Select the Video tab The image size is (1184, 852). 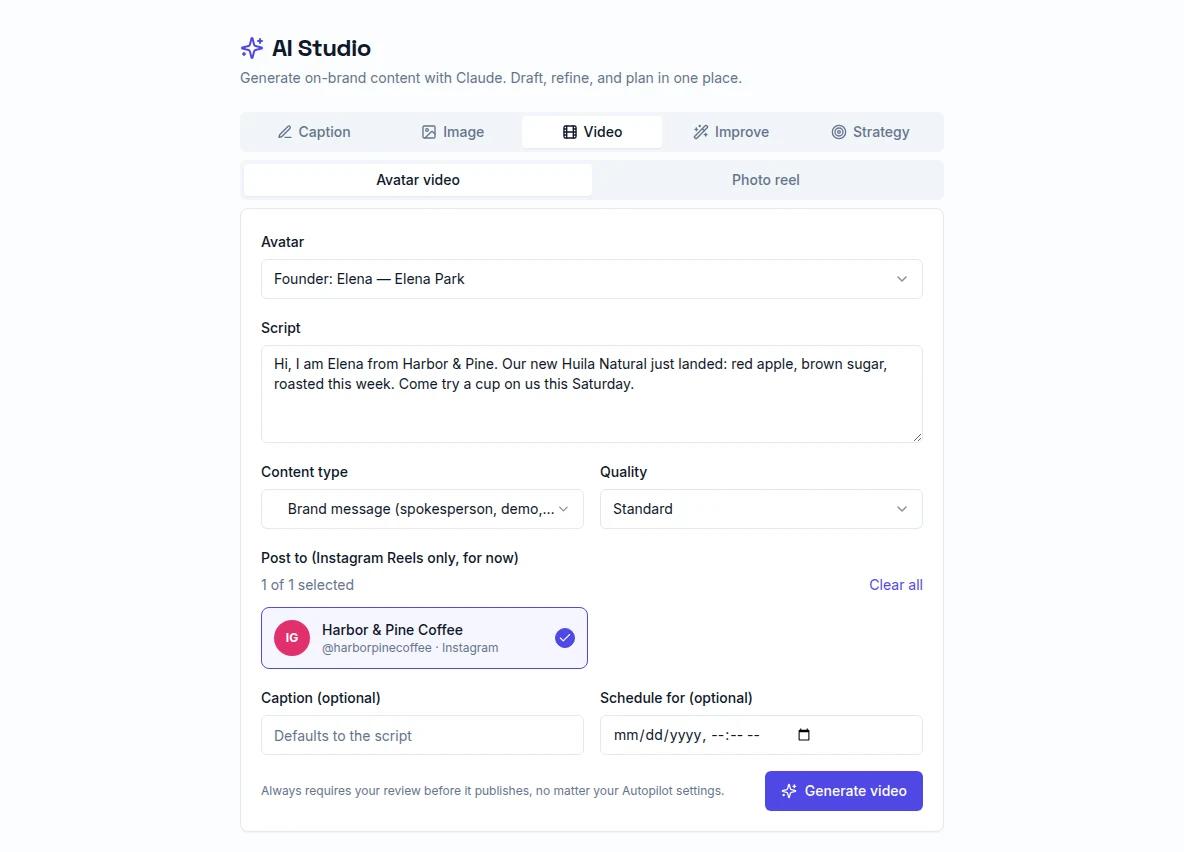click(x=592, y=132)
